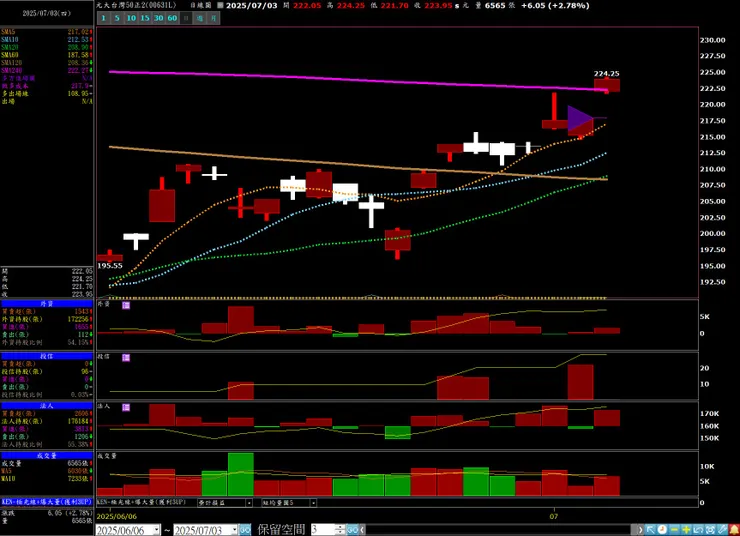Click the 投信 blue section header

(47, 356)
